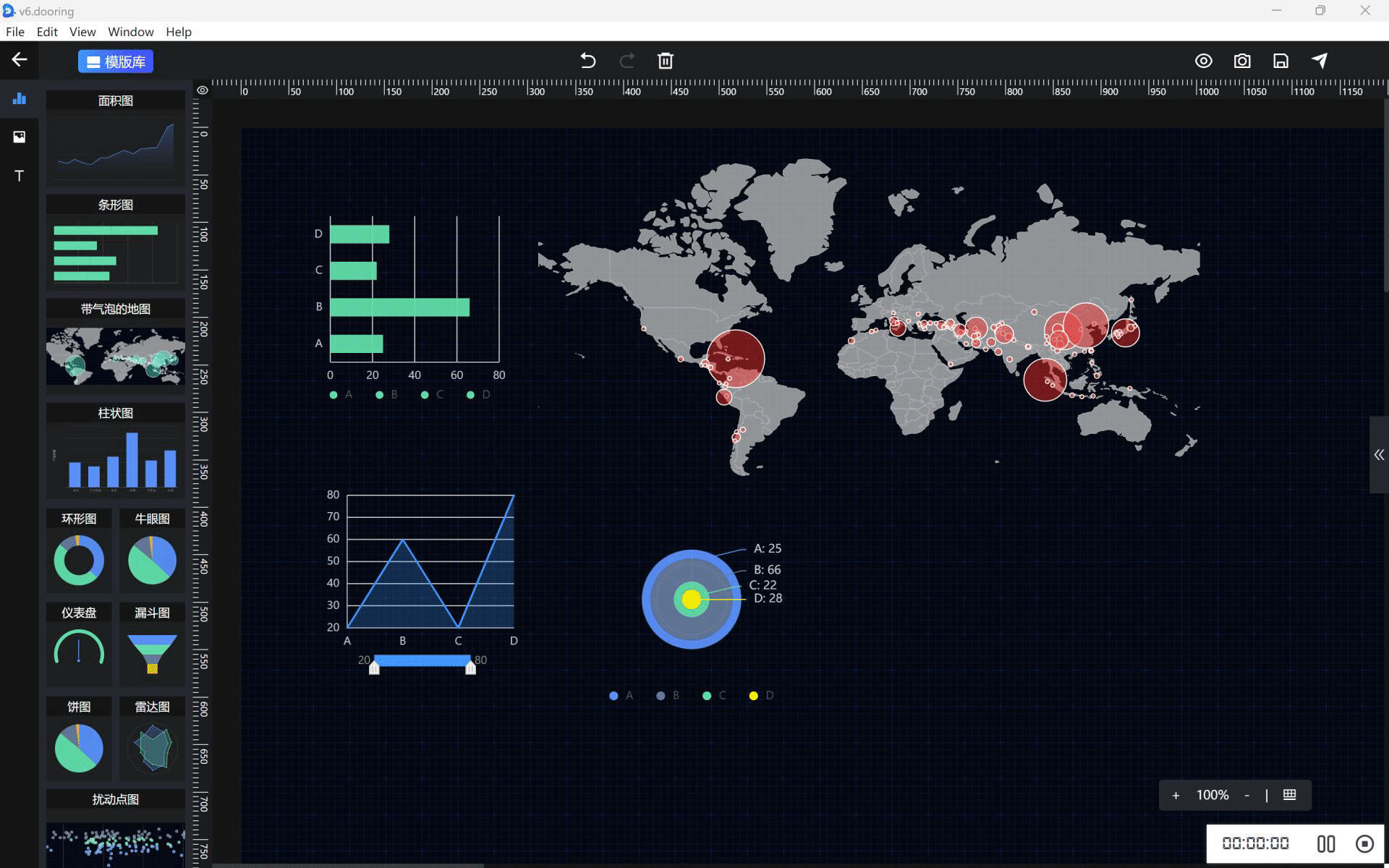Select the chart components sidebar icon
The image size is (1389, 868).
(20, 98)
